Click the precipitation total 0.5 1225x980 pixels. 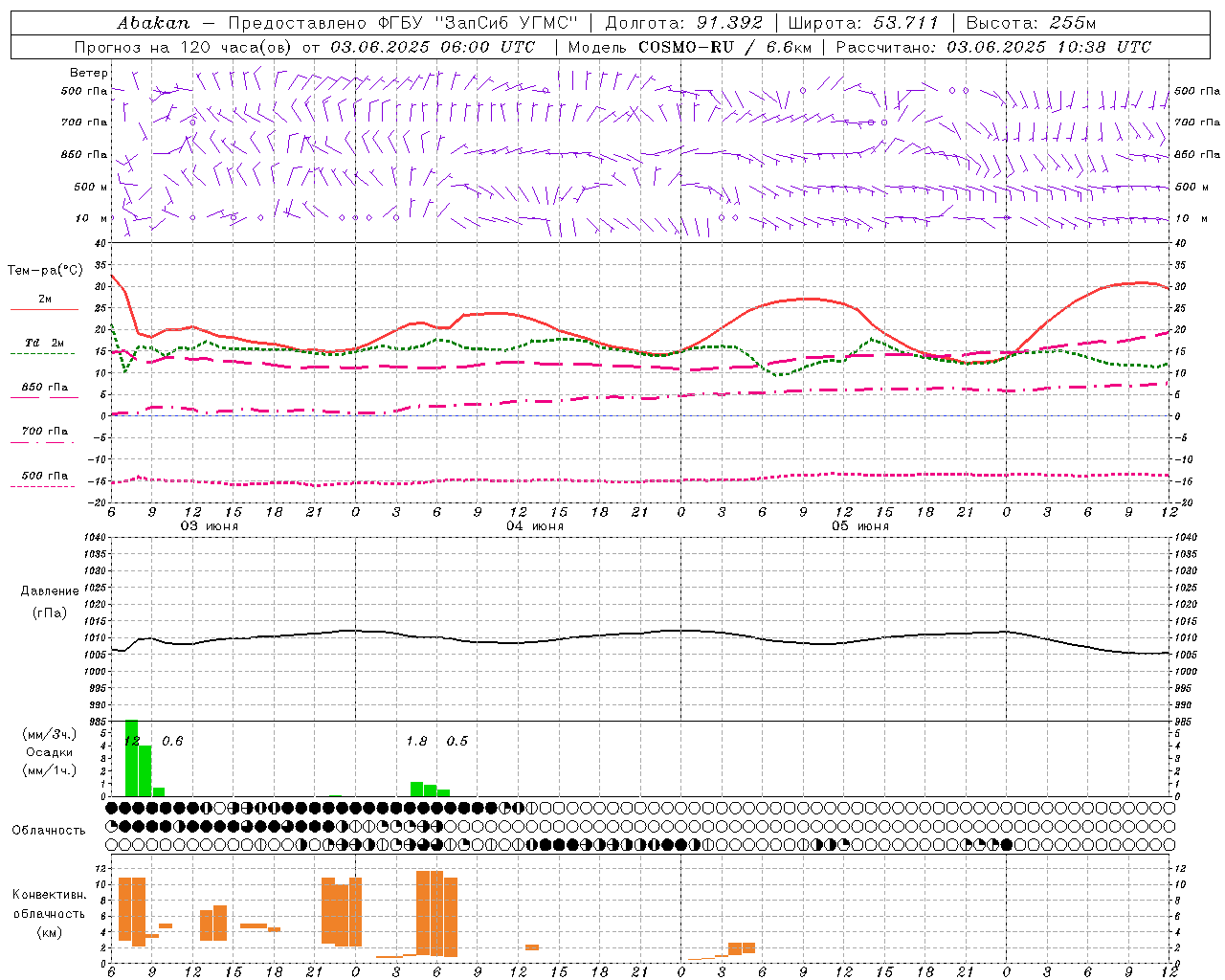pos(457,741)
